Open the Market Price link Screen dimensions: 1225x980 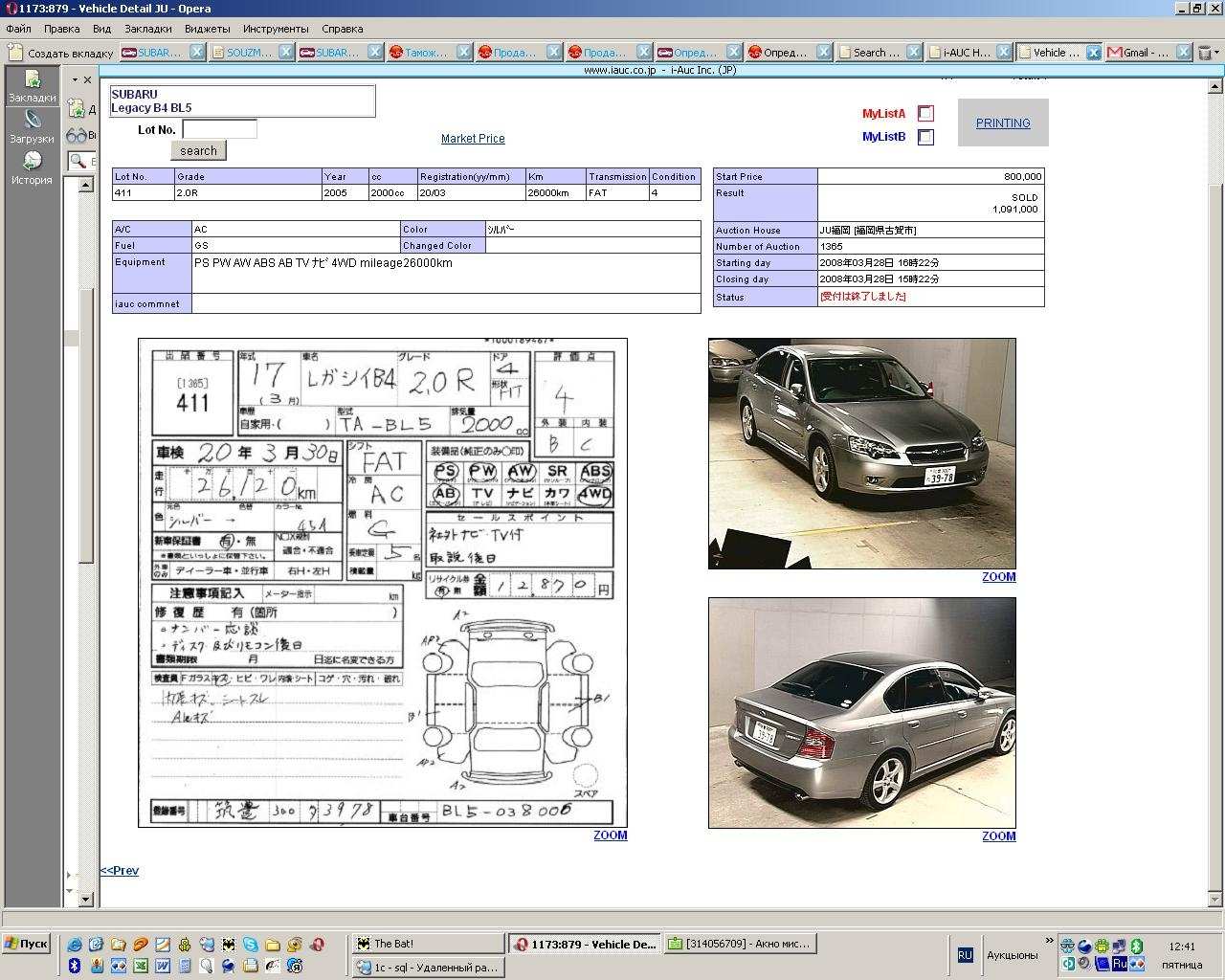coord(473,139)
